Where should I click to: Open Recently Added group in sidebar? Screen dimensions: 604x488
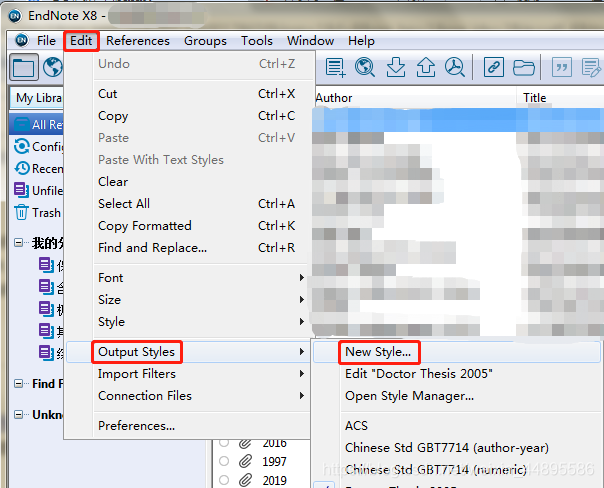point(37,168)
